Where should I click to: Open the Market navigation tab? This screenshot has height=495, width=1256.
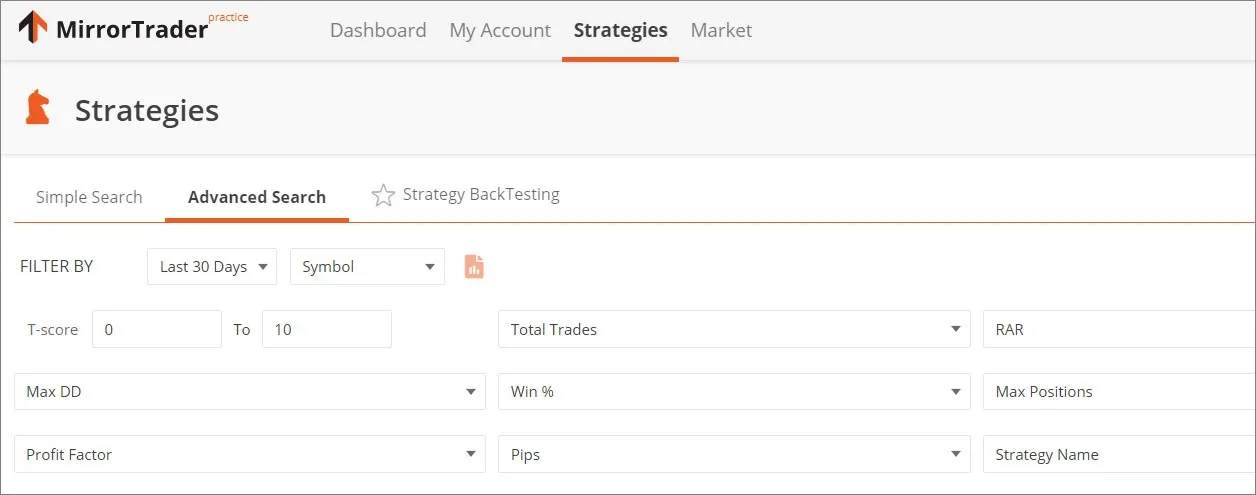click(721, 31)
